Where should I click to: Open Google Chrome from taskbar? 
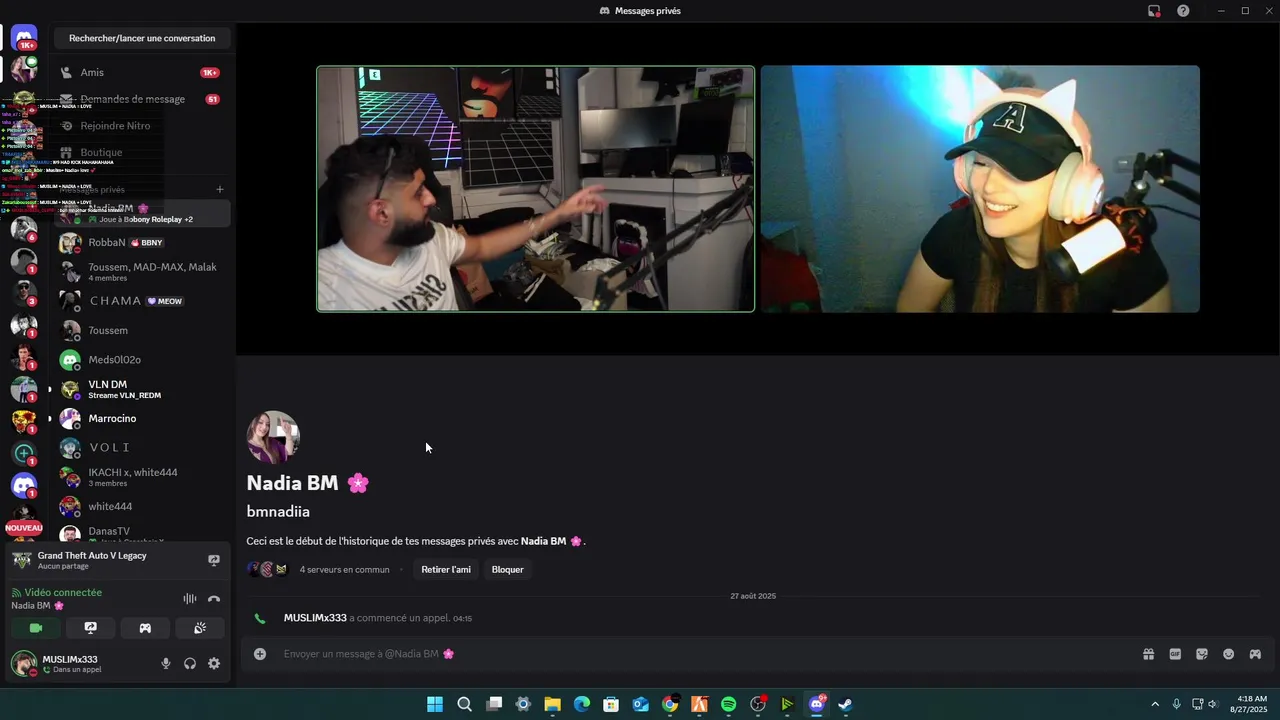click(670, 704)
